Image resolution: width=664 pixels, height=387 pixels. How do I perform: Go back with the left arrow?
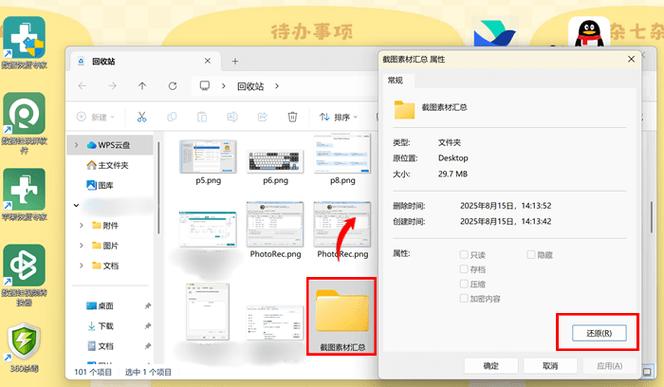click(x=83, y=86)
